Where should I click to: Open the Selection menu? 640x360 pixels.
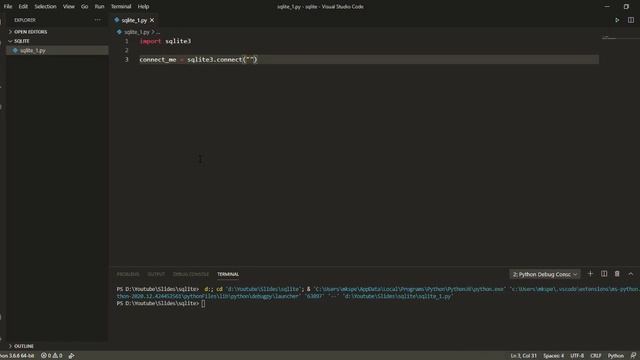point(45,7)
